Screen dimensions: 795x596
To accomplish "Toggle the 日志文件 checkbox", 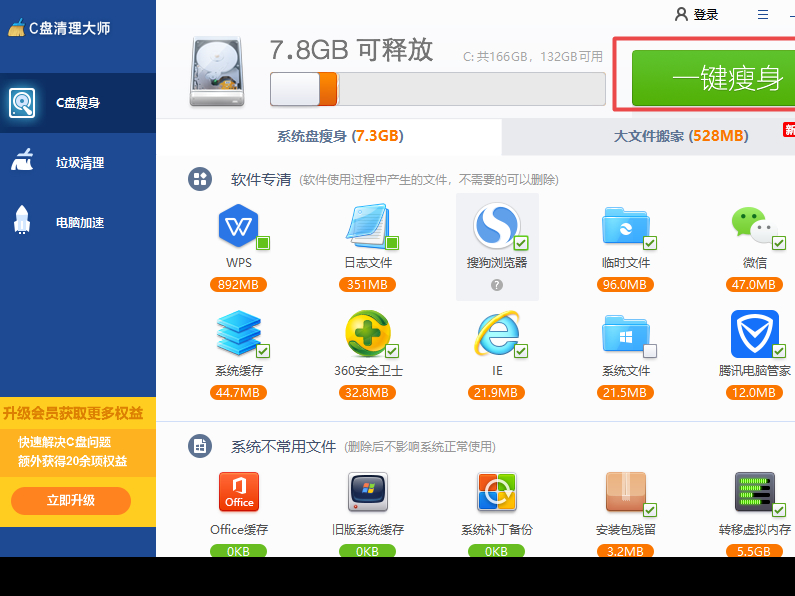I will point(392,243).
